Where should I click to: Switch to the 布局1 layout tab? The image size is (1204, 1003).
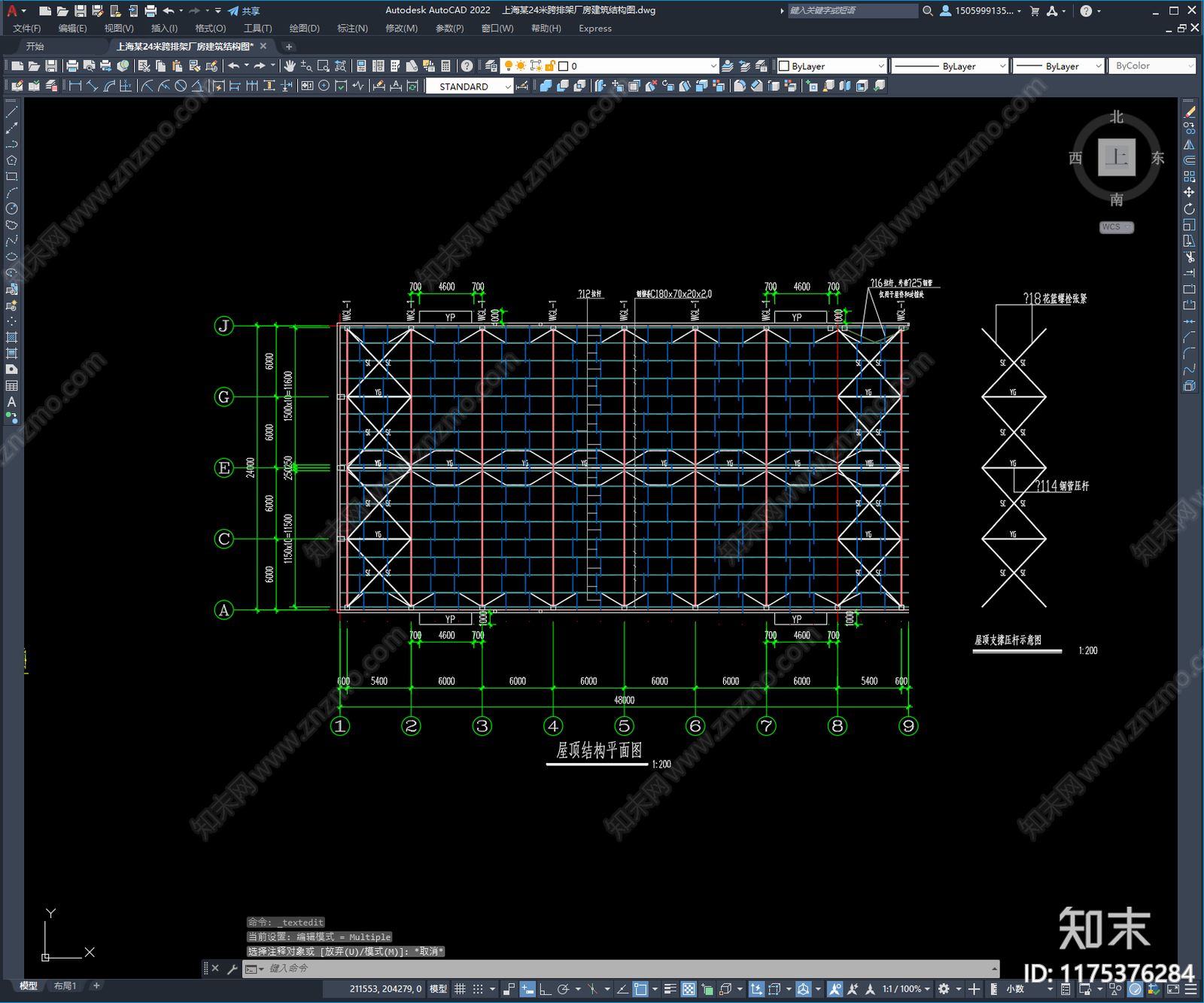[x=65, y=986]
